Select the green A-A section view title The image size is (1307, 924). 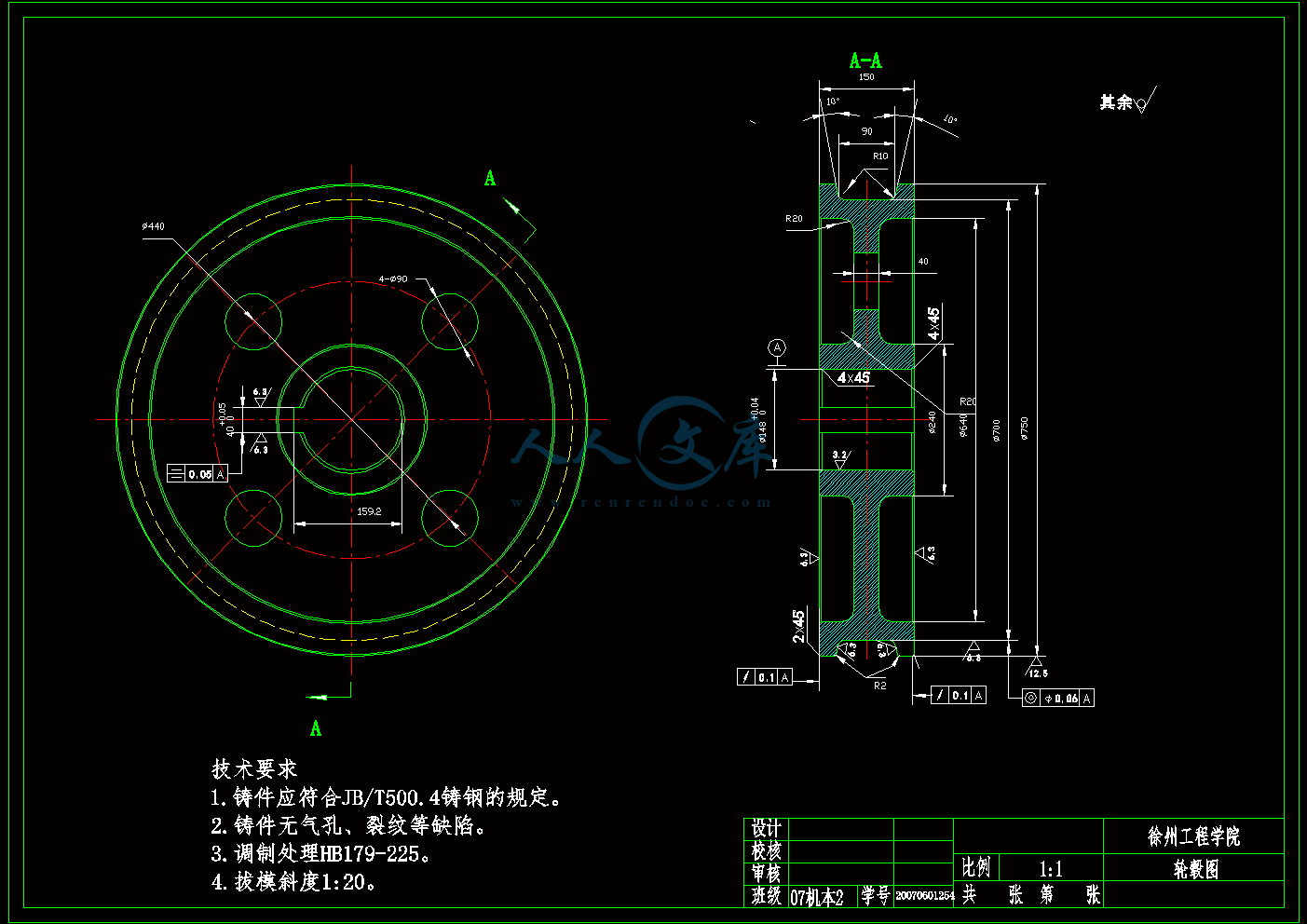point(865,61)
